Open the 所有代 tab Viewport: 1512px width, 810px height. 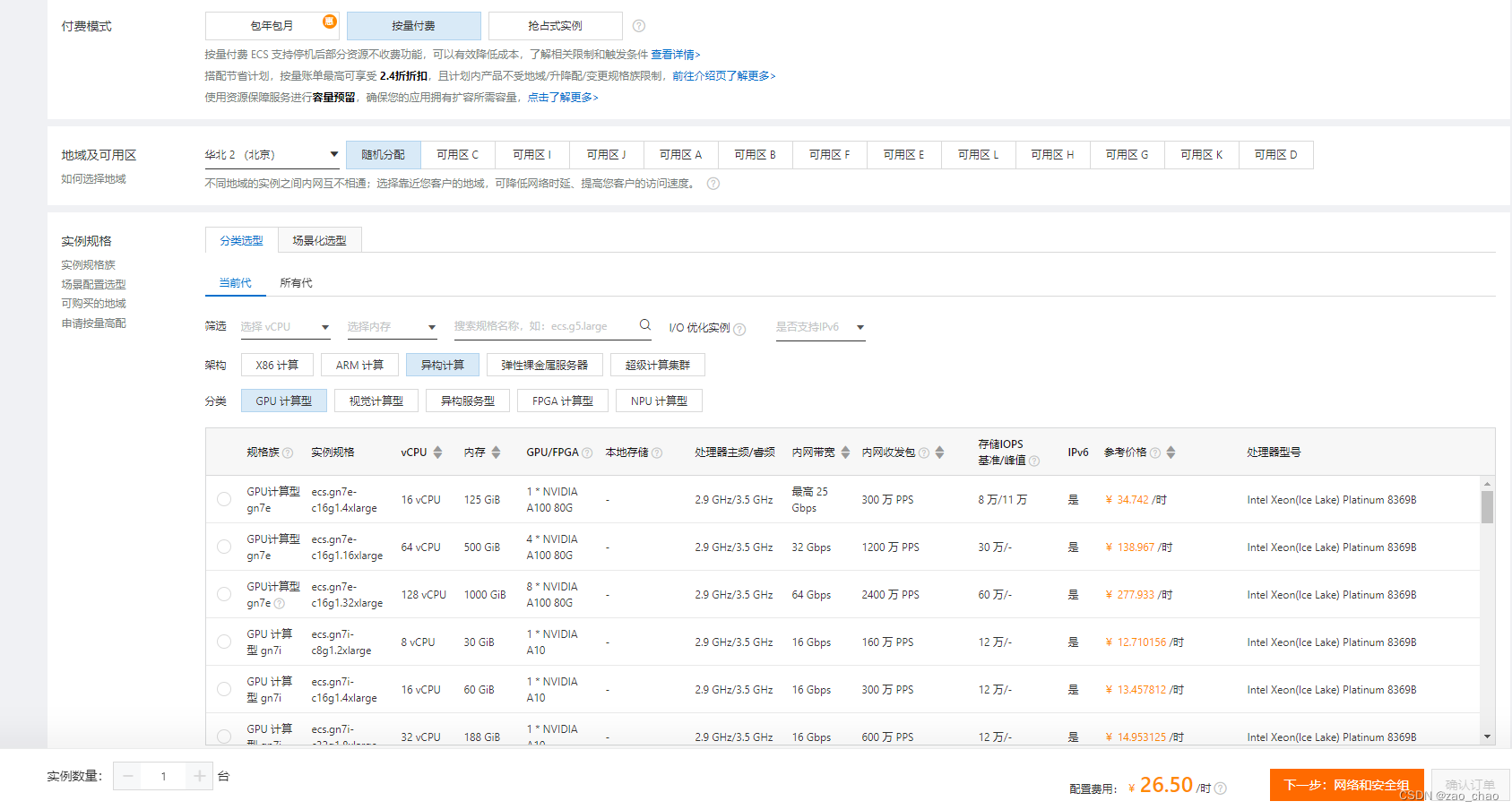tap(297, 283)
